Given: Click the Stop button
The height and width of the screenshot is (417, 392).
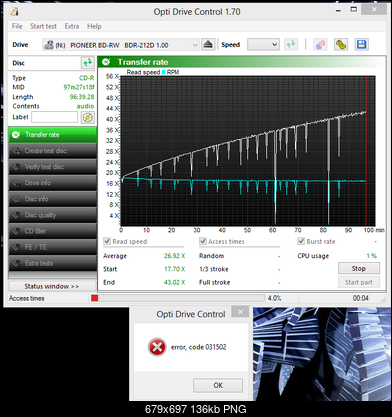Looking at the screenshot, I should click(x=359, y=268).
